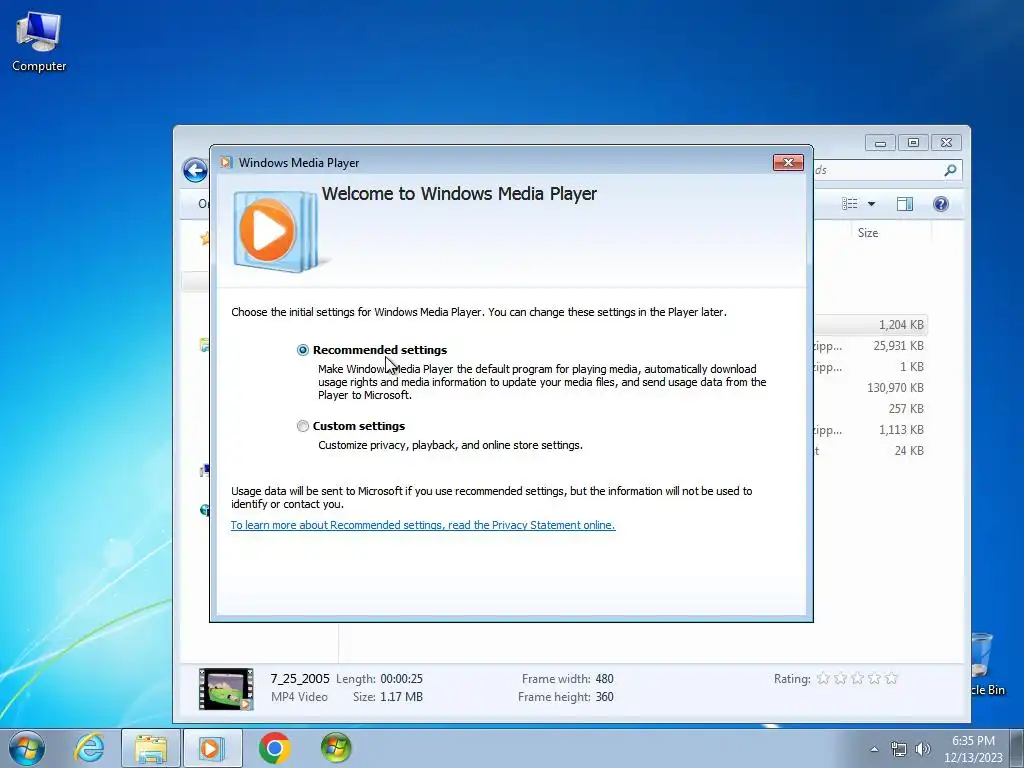
Task: Select the Recommended settings radio button
Action: coord(302,350)
